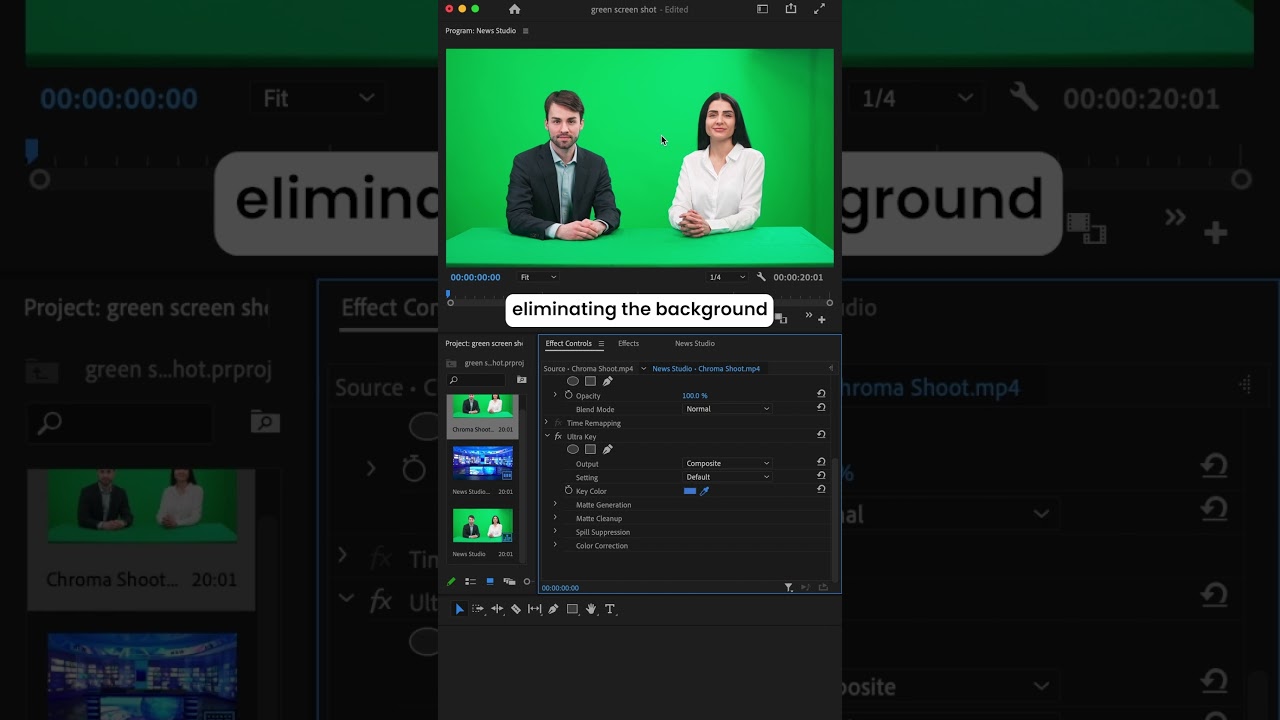1280x720 pixels.
Task: Toggle the Ultra Key fx on/off
Action: coord(558,436)
